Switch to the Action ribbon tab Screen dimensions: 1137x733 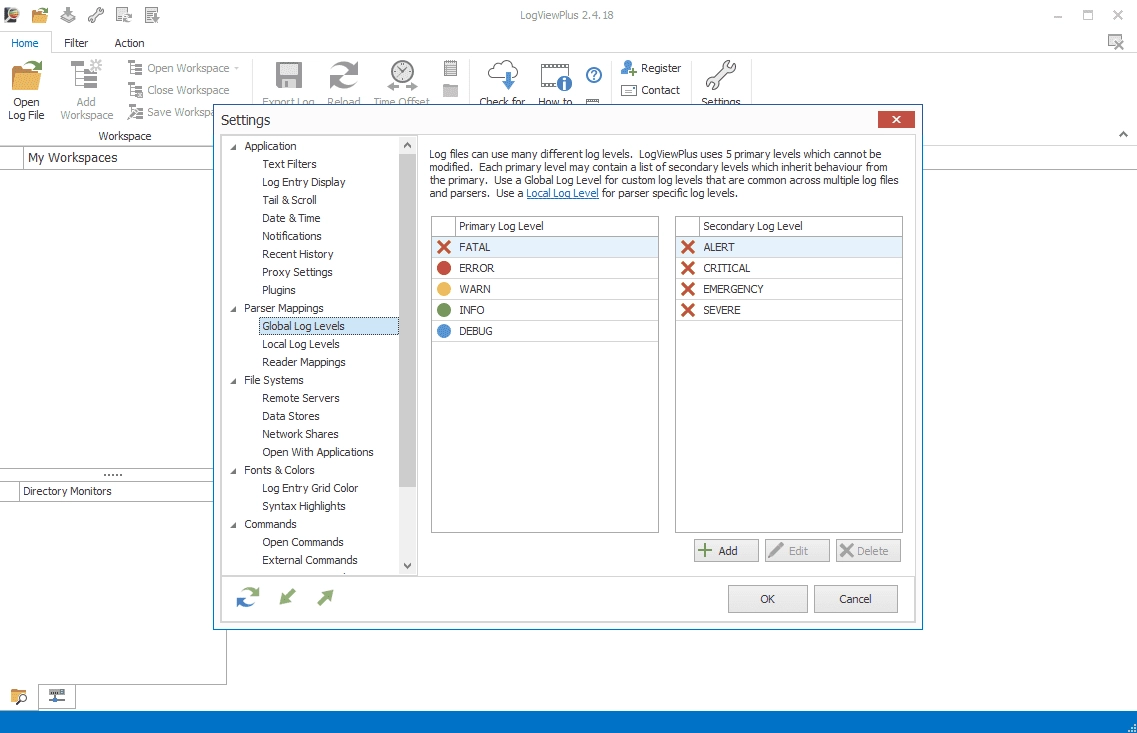[129, 43]
